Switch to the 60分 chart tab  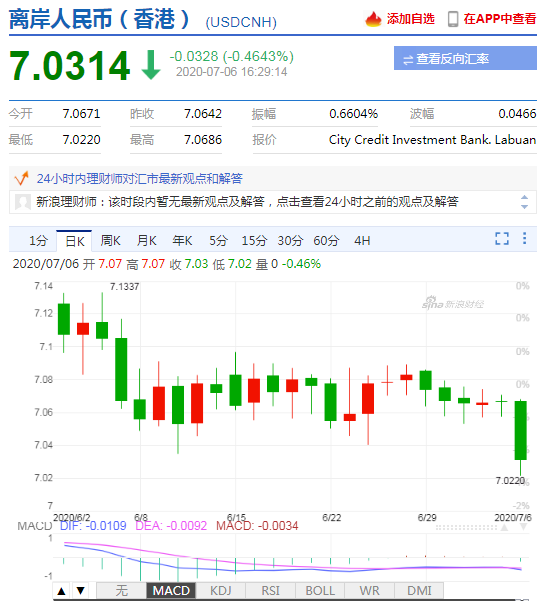pyautogui.click(x=326, y=241)
